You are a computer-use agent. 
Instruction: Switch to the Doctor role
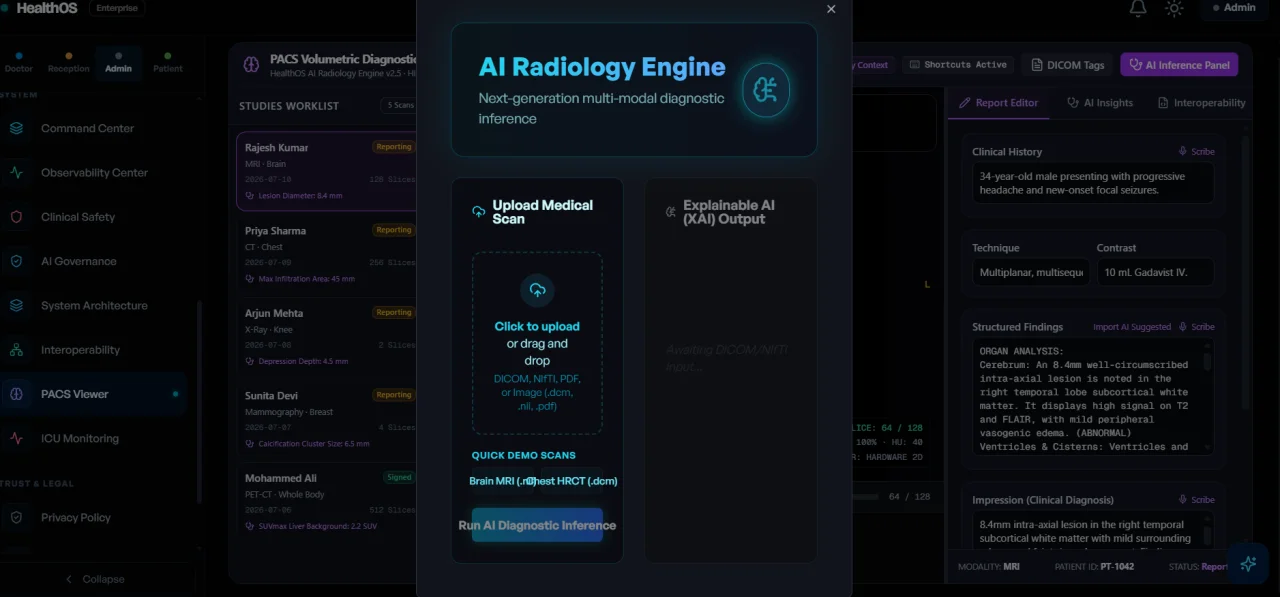pos(19,62)
